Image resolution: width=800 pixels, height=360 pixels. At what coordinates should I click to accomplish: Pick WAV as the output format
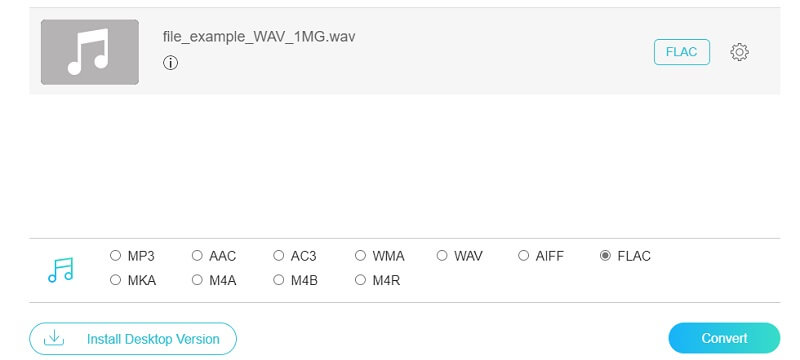coord(442,255)
